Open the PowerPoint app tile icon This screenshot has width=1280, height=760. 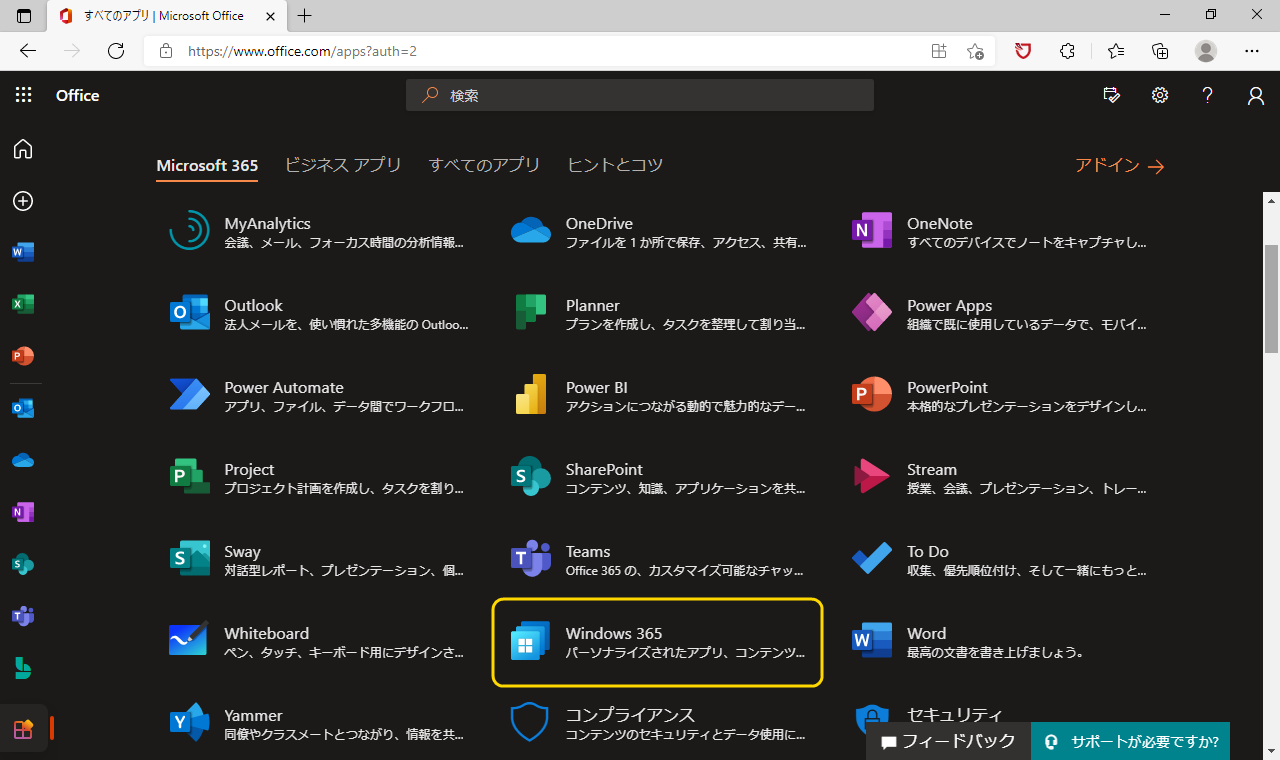tap(872, 394)
